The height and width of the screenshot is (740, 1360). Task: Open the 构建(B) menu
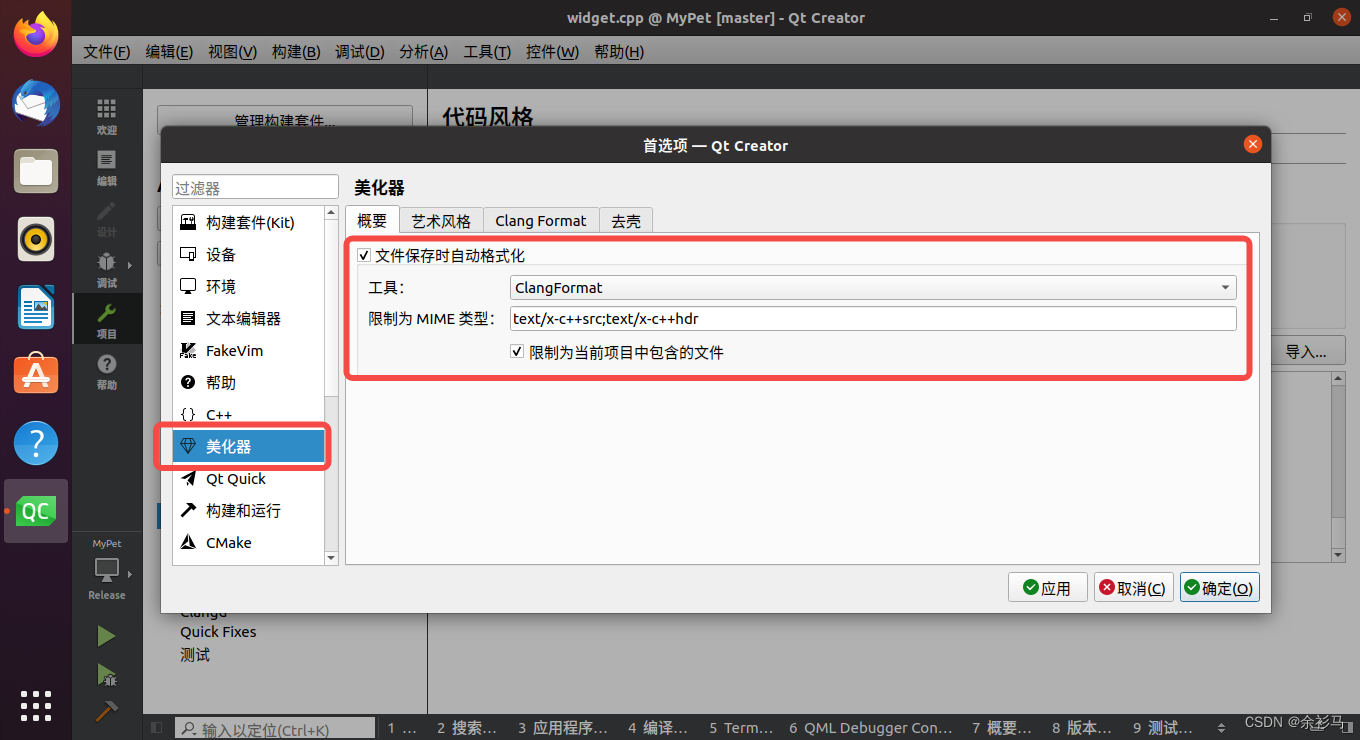coord(296,52)
